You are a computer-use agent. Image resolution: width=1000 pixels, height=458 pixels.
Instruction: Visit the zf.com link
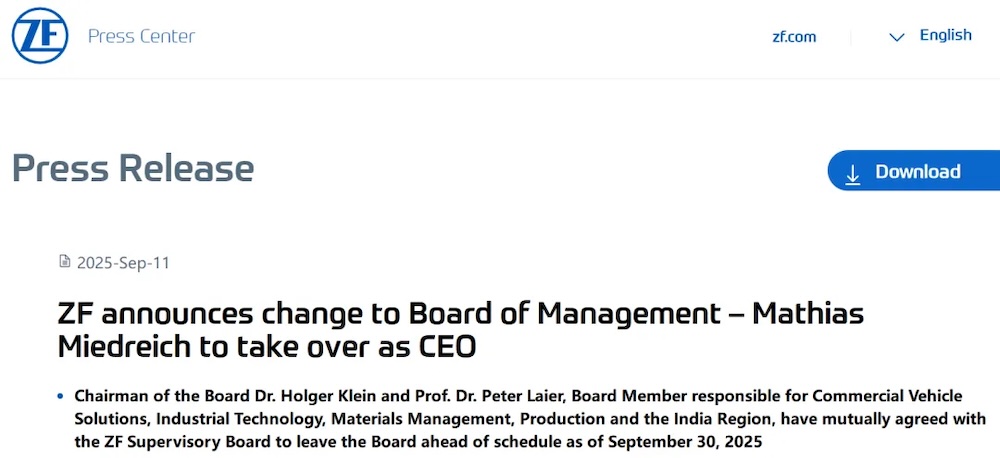(x=794, y=37)
